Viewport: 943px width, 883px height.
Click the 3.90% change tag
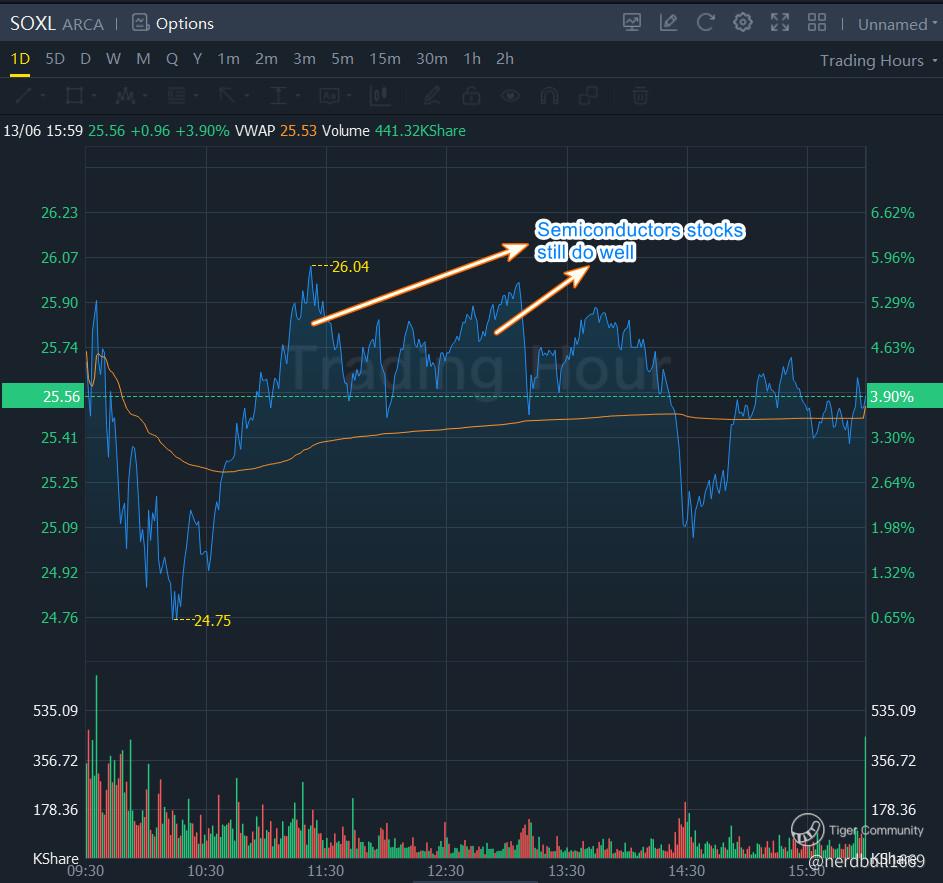905,396
